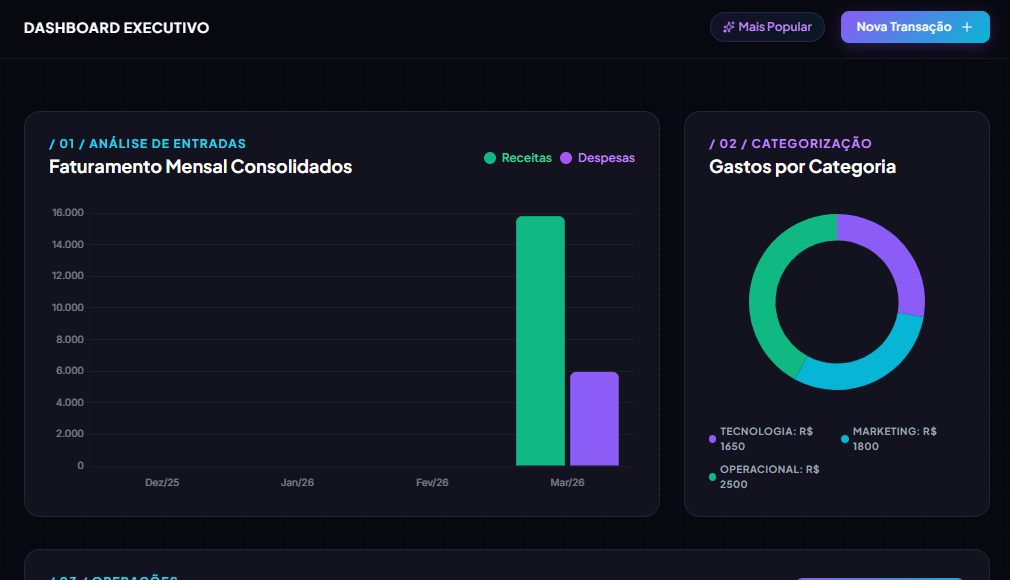Click the Dez/25 axis label
Viewport: 1010px width, 580px height.
(162, 483)
